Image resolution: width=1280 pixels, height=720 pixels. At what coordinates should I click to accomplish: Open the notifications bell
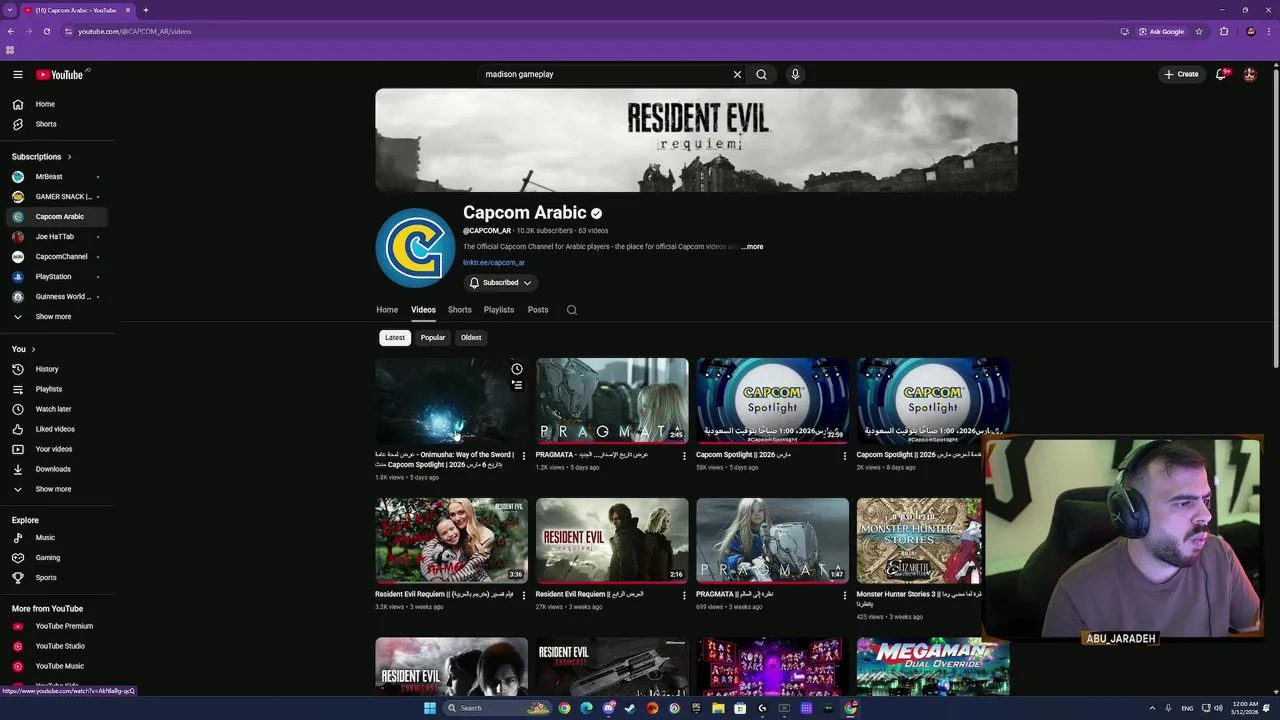tap(1220, 74)
